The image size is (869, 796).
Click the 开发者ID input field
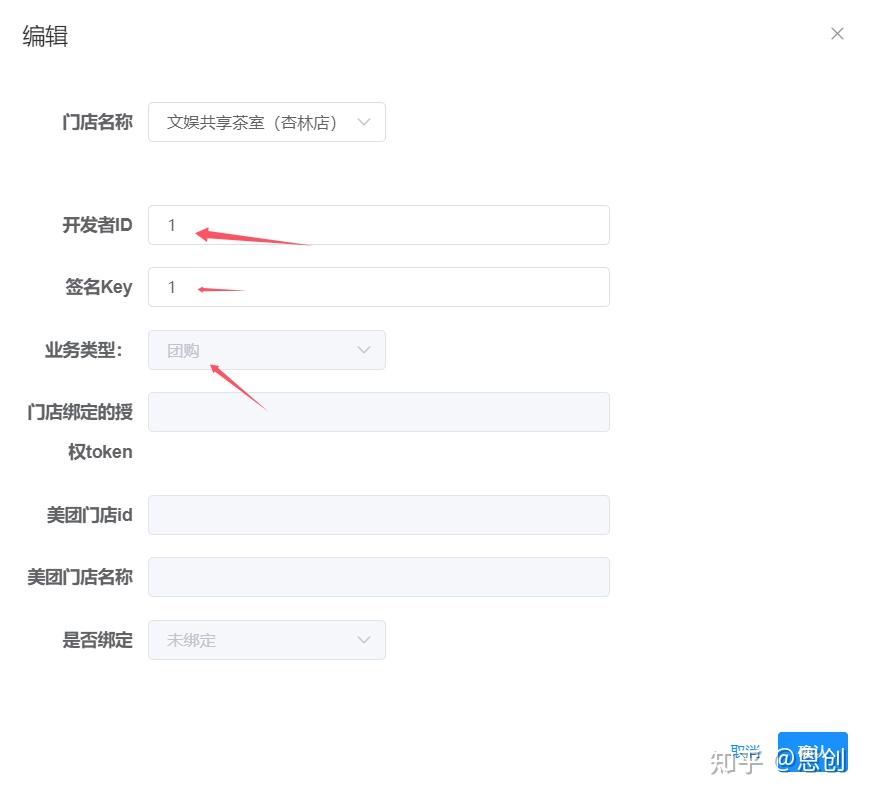pyautogui.click(x=379, y=225)
